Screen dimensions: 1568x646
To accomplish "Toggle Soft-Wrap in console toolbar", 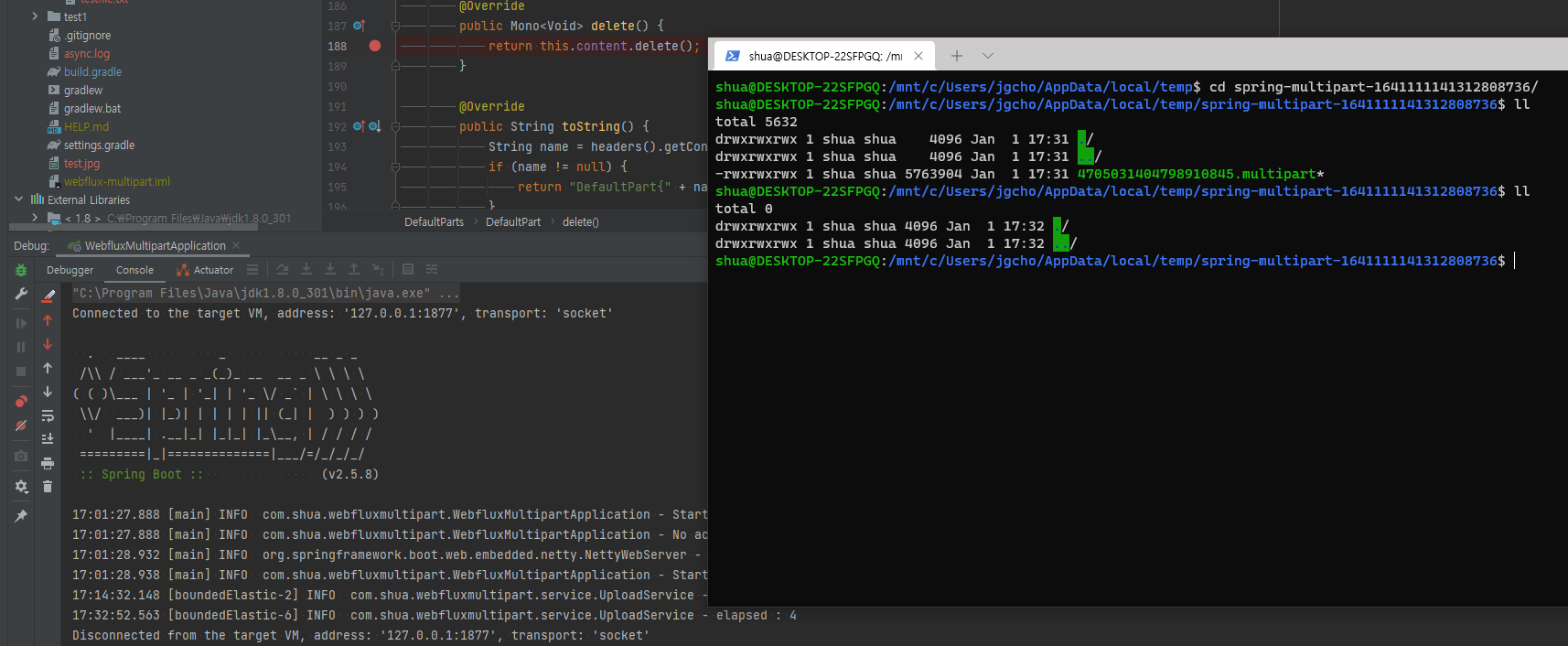I will pyautogui.click(x=48, y=415).
